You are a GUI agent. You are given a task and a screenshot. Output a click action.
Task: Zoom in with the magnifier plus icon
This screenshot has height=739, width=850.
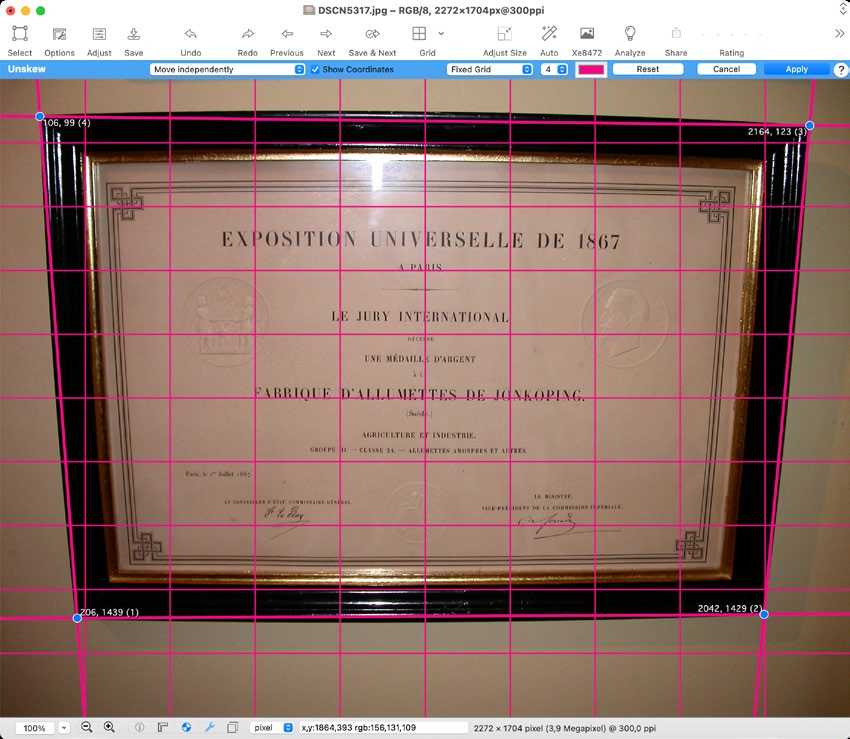109,728
